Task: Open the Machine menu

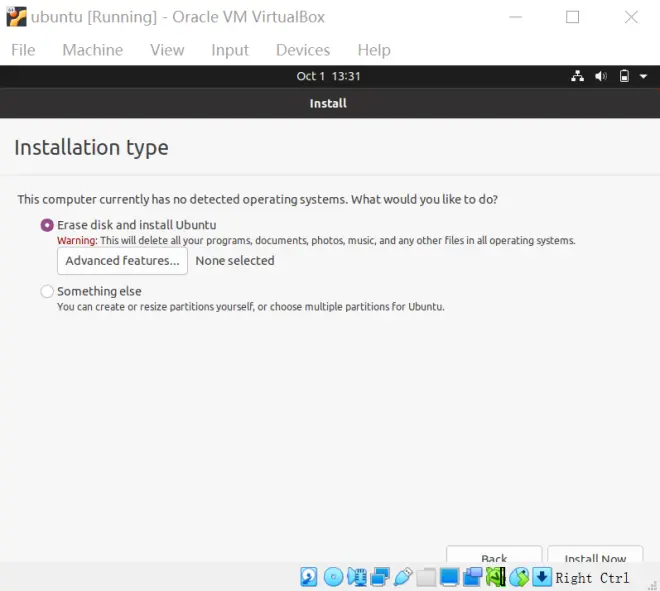Action: click(x=93, y=50)
